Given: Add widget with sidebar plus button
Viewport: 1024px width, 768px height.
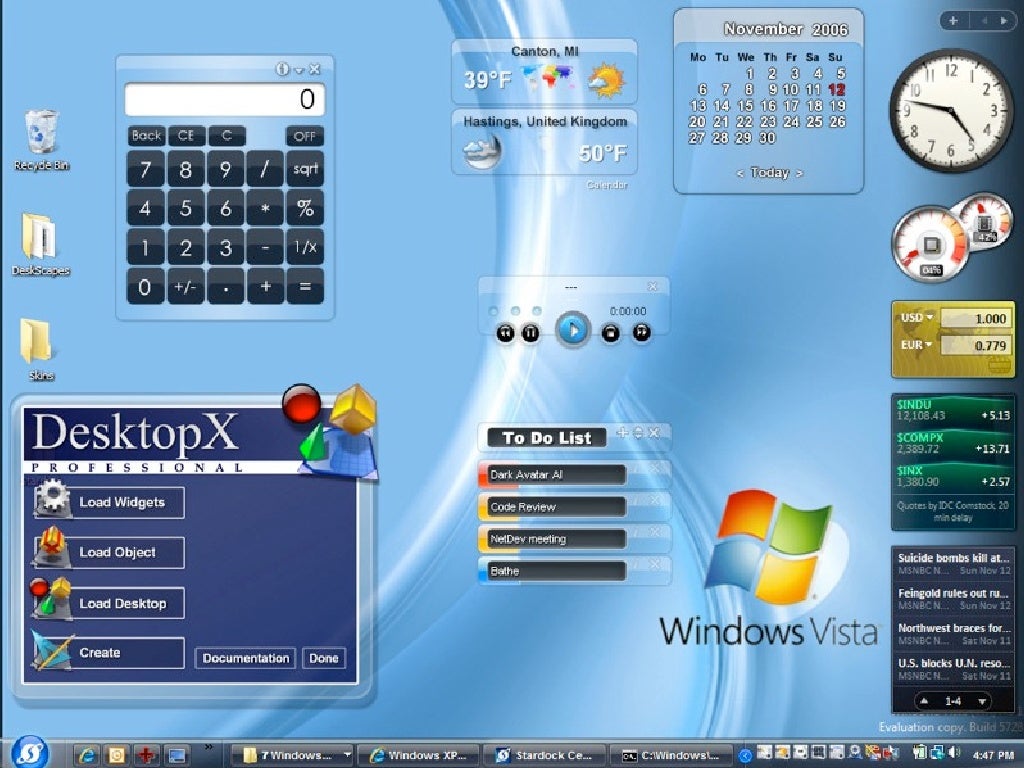Looking at the screenshot, I should click(x=953, y=20).
